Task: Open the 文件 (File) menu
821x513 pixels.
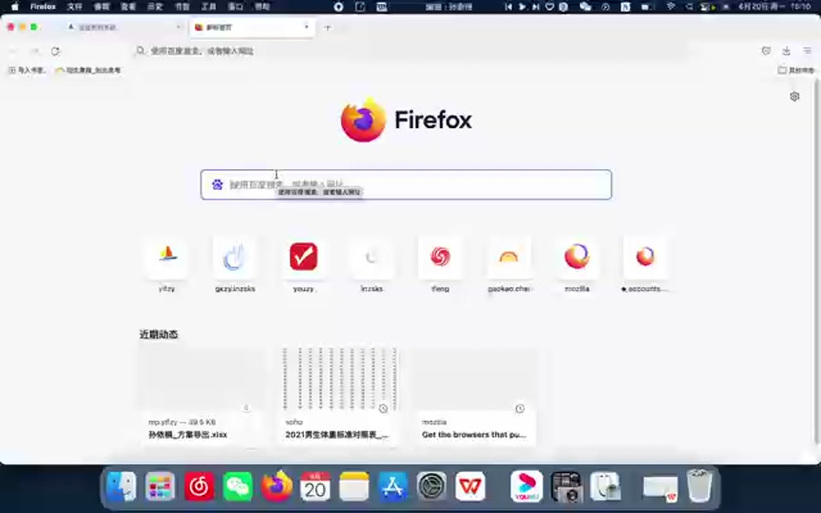Action: point(75,7)
